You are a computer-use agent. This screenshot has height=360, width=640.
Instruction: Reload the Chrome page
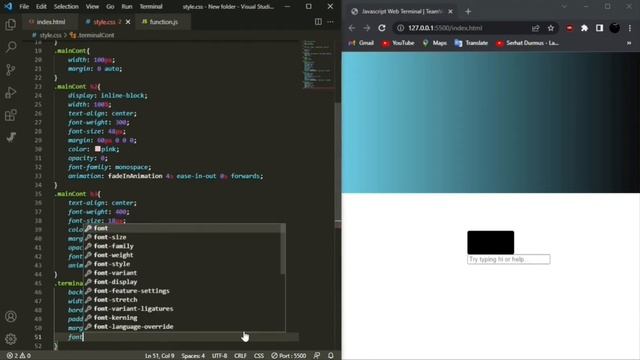(x=382, y=28)
